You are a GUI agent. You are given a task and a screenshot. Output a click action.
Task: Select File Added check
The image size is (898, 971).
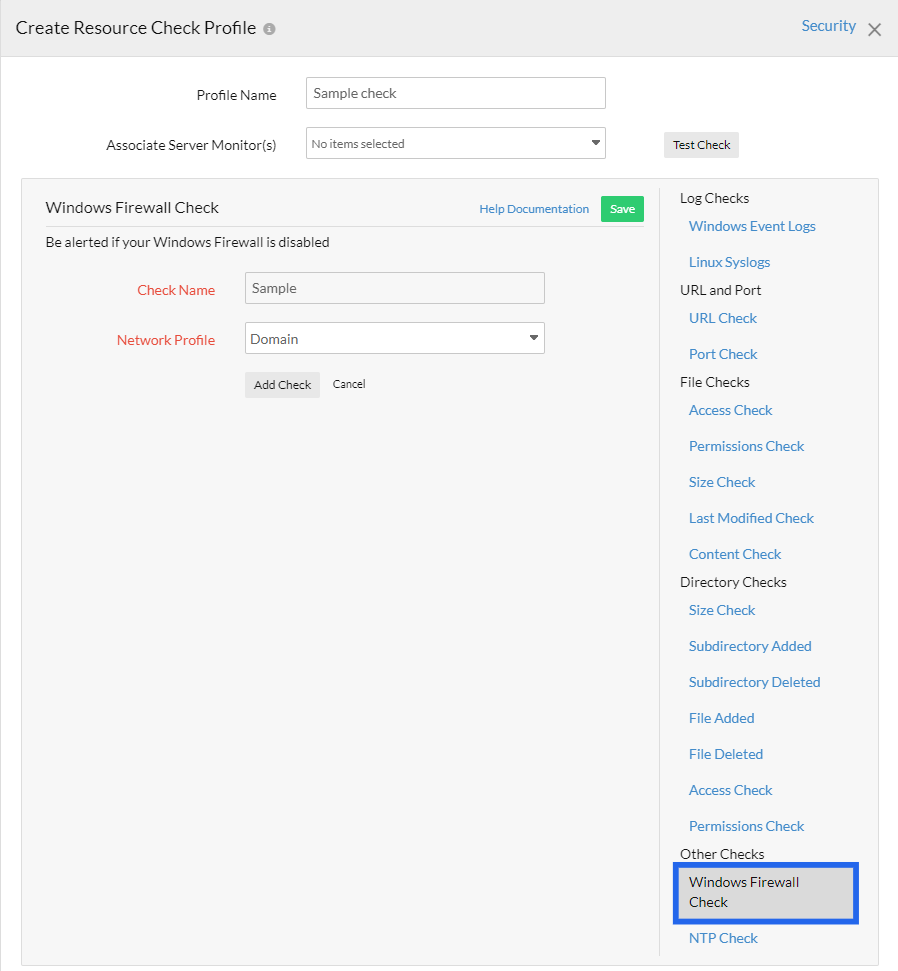pos(721,718)
